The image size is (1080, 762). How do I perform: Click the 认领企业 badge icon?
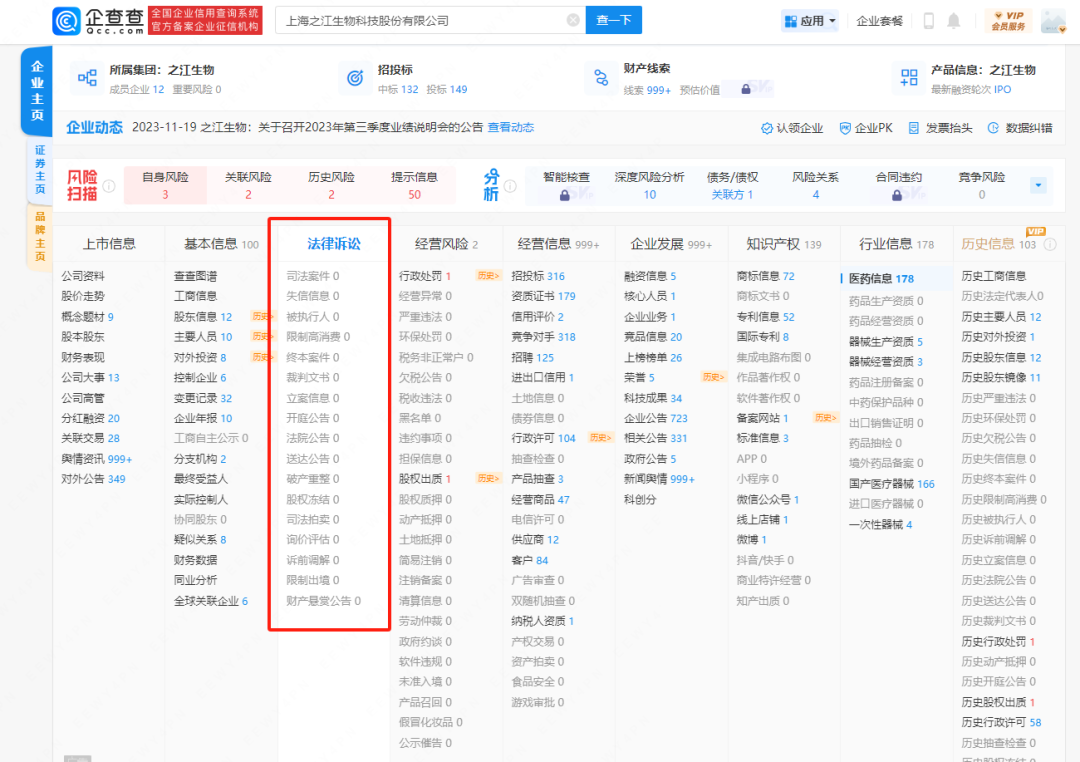[766, 128]
